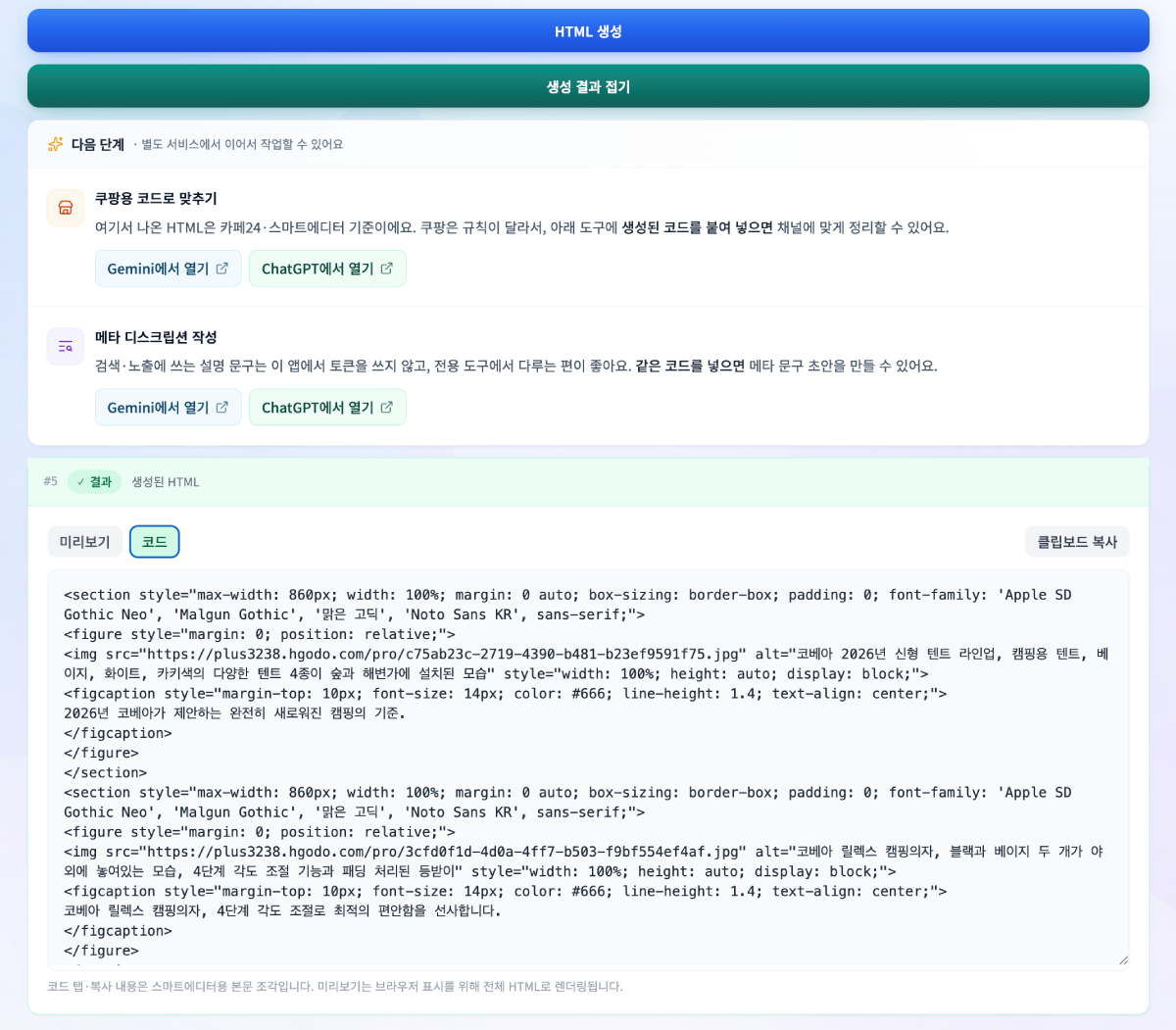
Task: Open ChatGPT link under 쿠팡용 코드로 맞추기
Action: click(327, 269)
